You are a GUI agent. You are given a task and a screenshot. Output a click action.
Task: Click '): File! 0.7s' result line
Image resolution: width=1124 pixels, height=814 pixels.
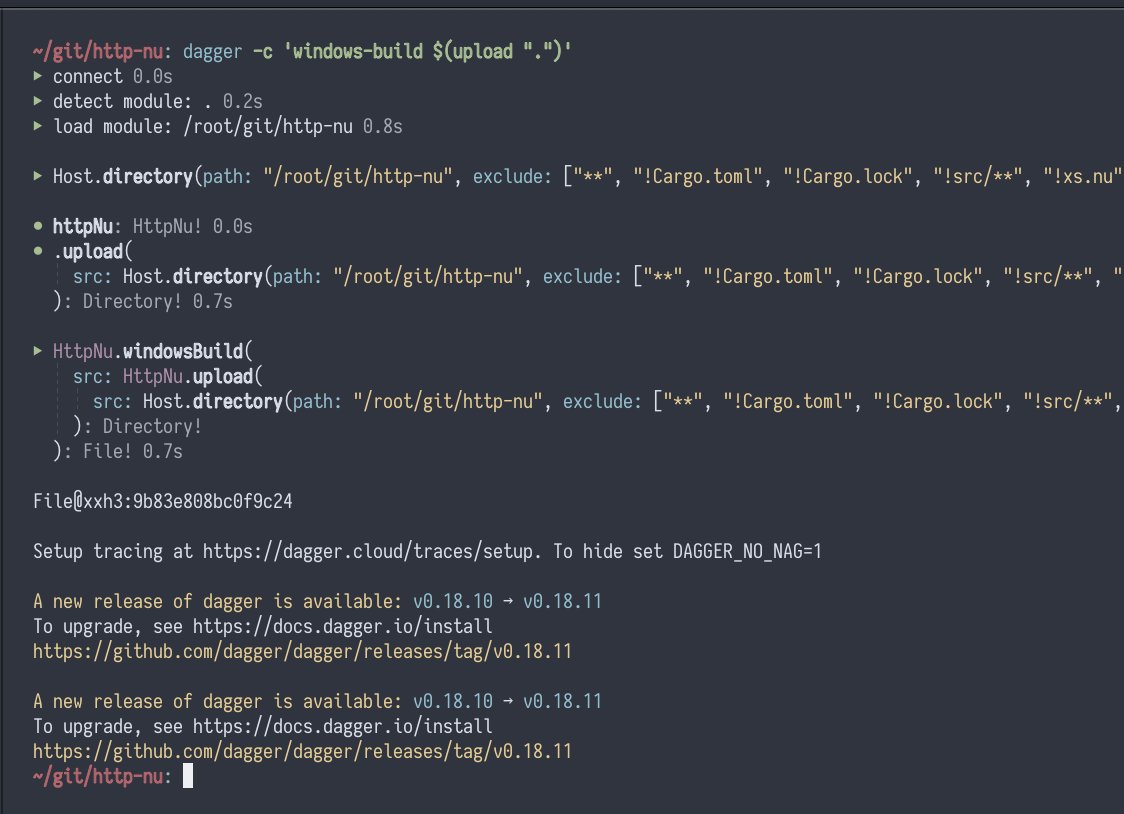(x=118, y=451)
